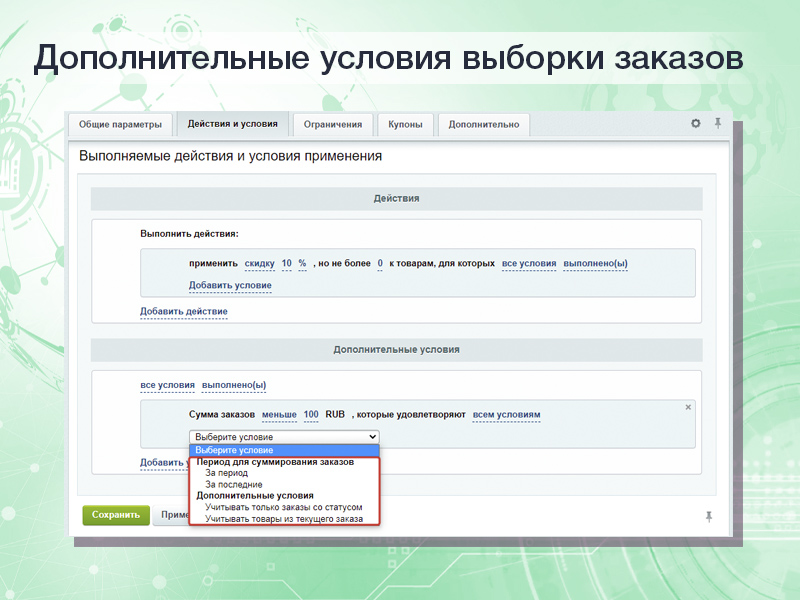Click the Добавить условие link under actions
Image resolution: width=800 pixels, height=600 pixels.
(x=230, y=286)
